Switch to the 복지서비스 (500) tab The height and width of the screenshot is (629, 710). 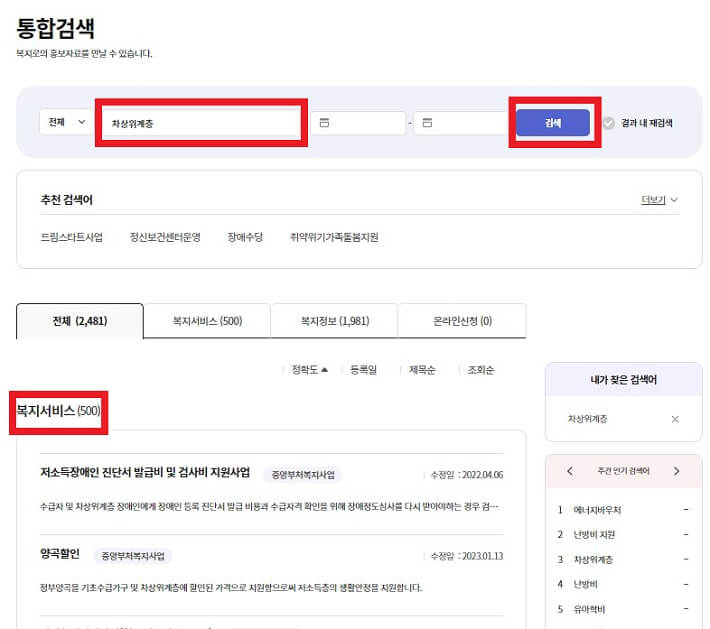(207, 321)
